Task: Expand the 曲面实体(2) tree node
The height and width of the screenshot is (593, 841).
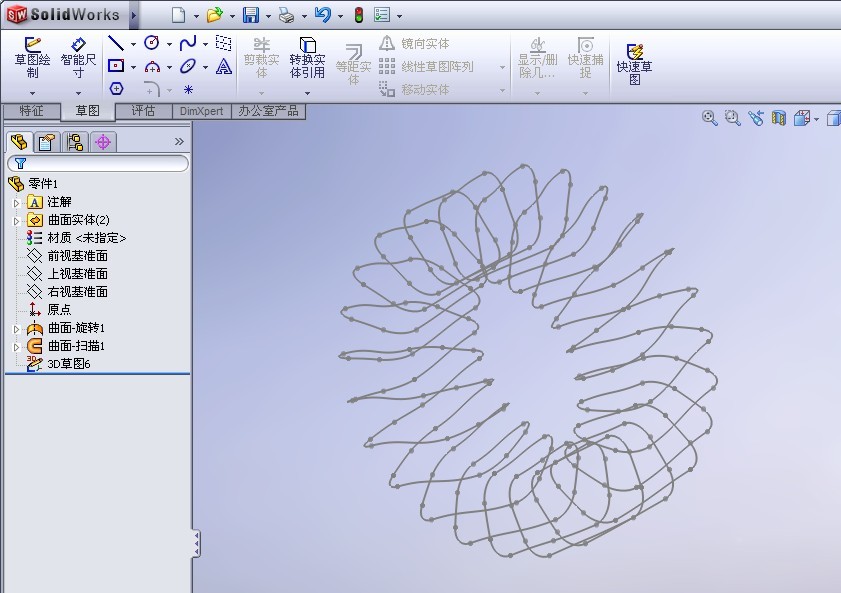Action: click(16, 221)
